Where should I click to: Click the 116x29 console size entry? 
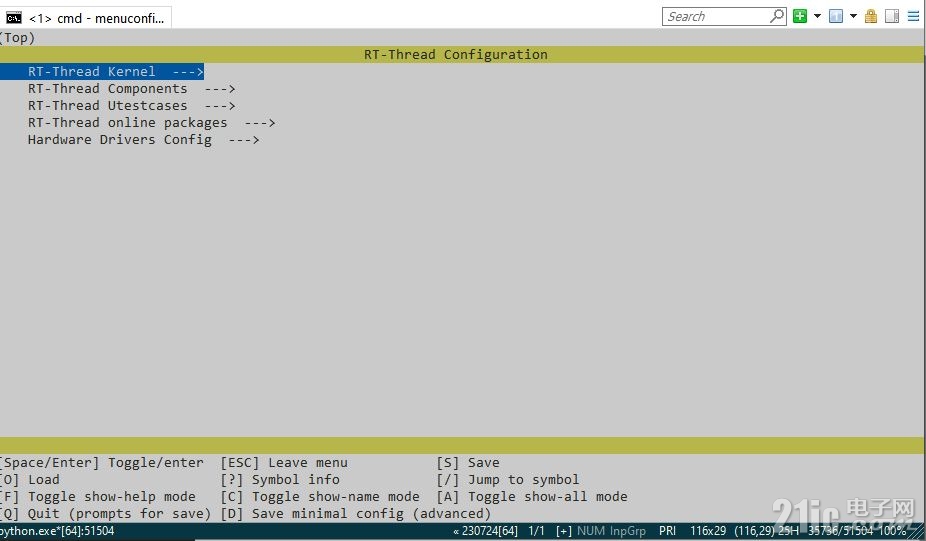708,531
